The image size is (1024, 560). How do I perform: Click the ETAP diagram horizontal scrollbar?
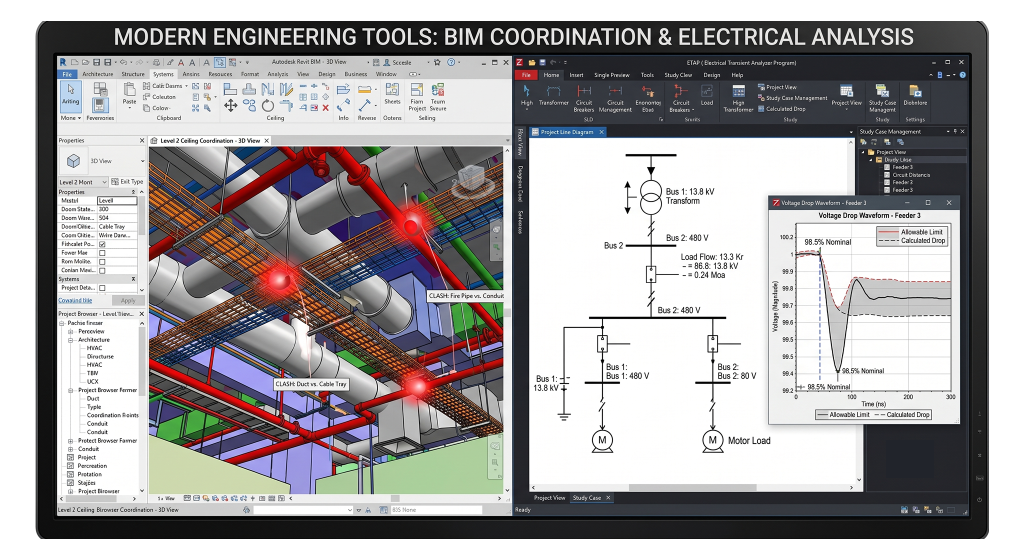(x=692, y=488)
